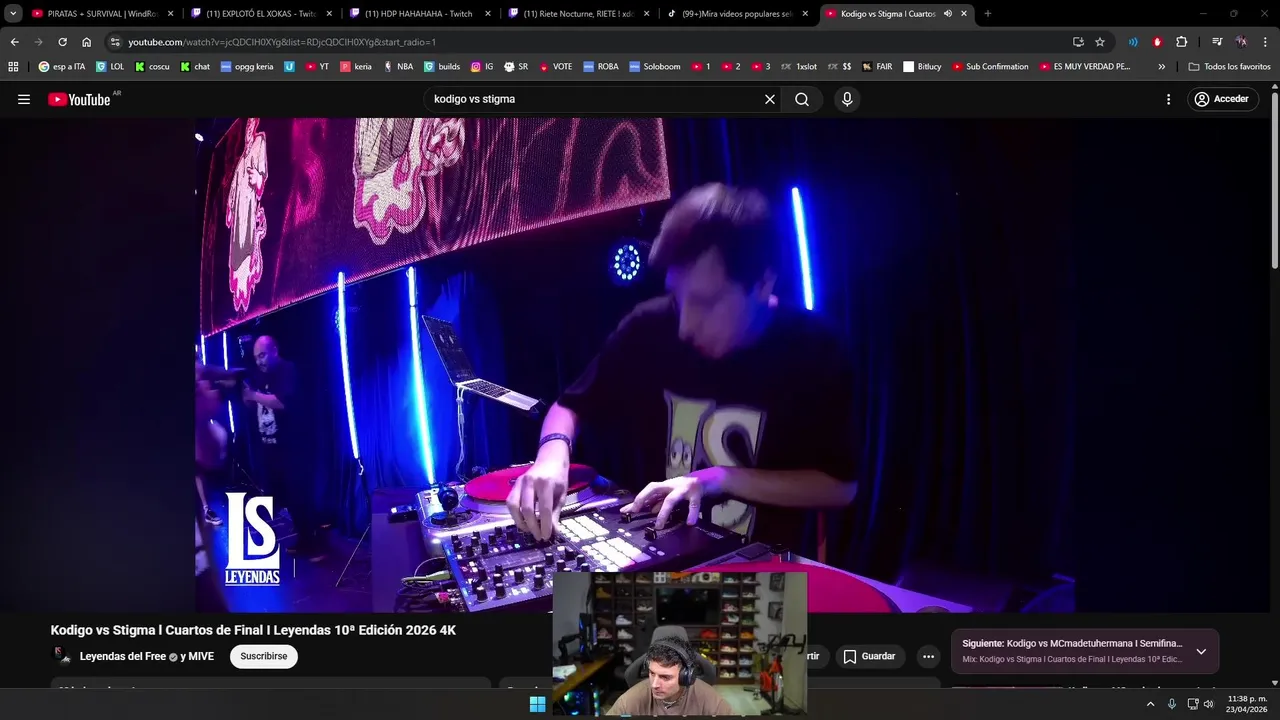Open Chrome extensions puzzle icon
The width and height of the screenshot is (1280, 720).
coord(1181,42)
